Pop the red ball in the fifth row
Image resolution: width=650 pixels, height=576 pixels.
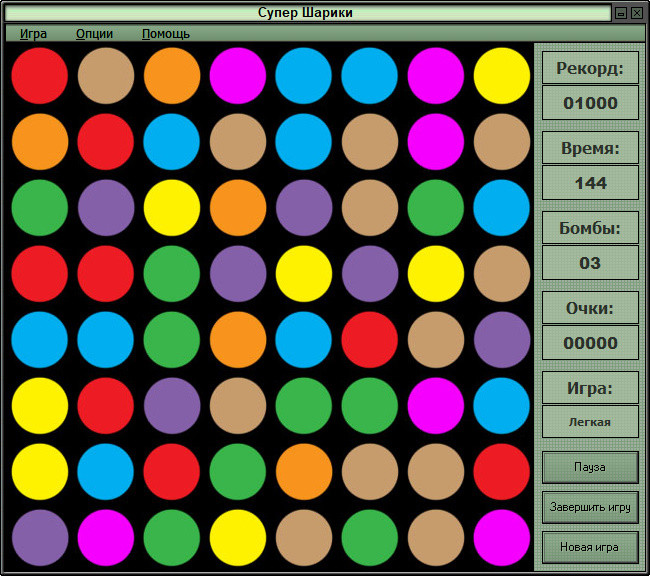tap(369, 340)
